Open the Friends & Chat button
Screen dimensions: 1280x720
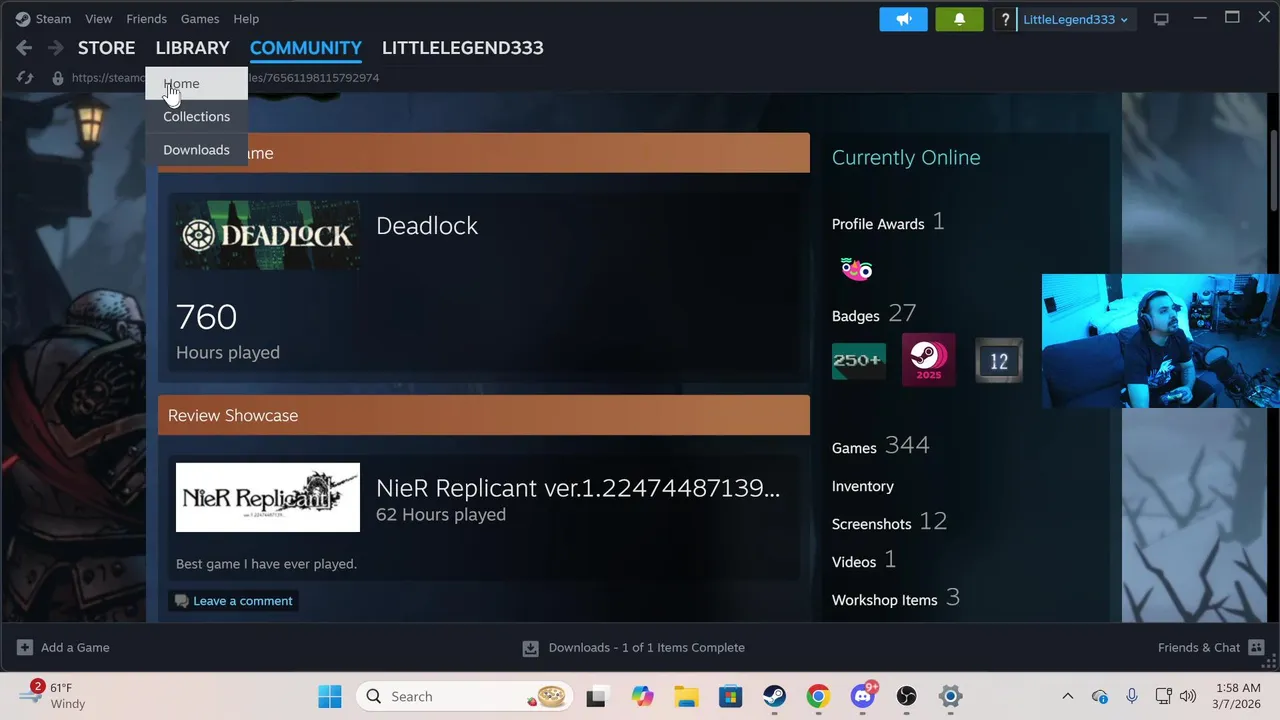coord(1211,648)
